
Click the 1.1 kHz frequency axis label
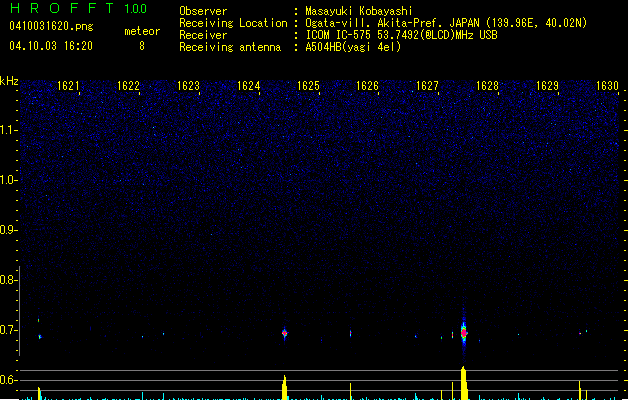8,130
